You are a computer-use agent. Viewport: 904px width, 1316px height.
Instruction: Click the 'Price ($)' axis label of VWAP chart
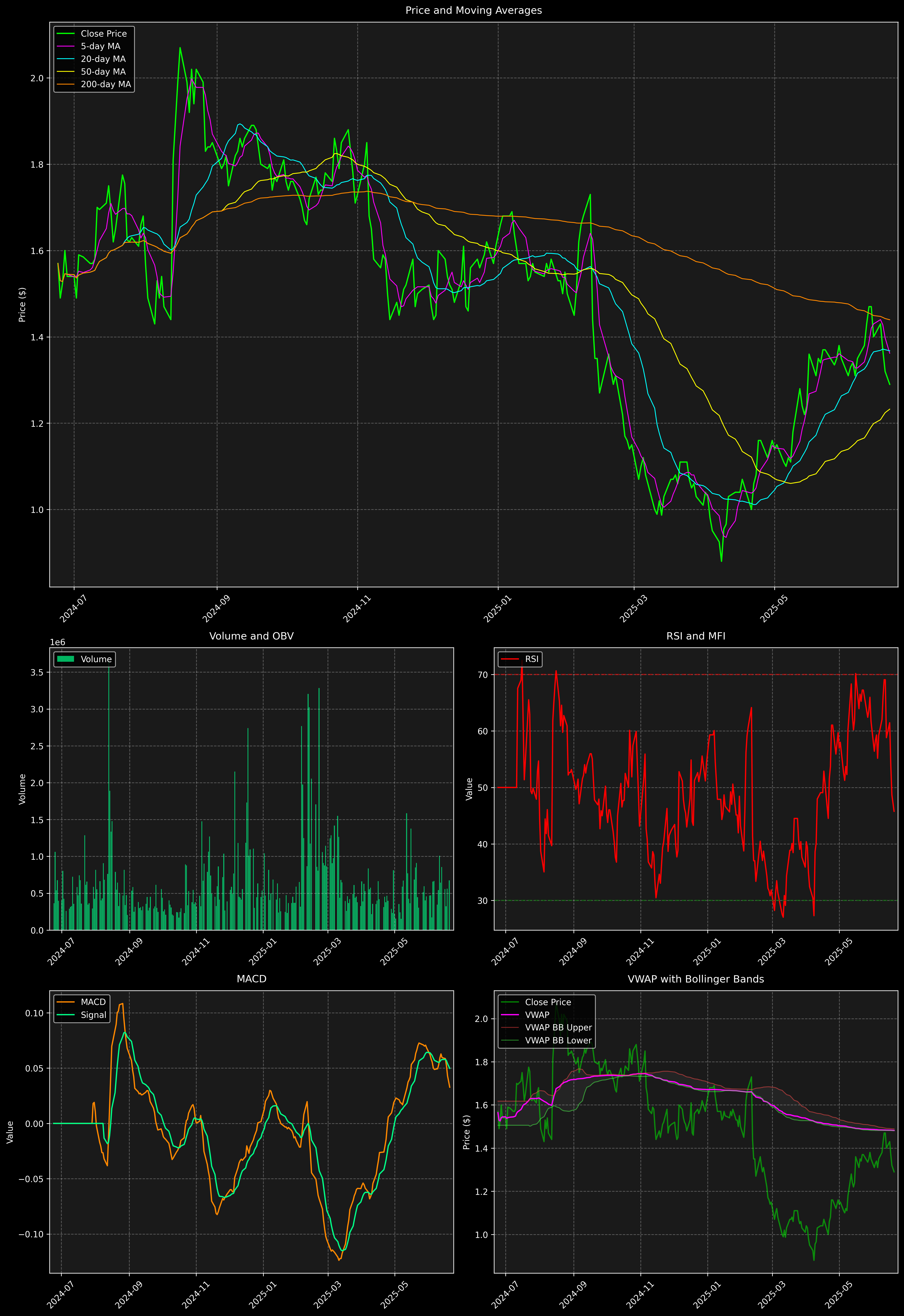tap(467, 1132)
